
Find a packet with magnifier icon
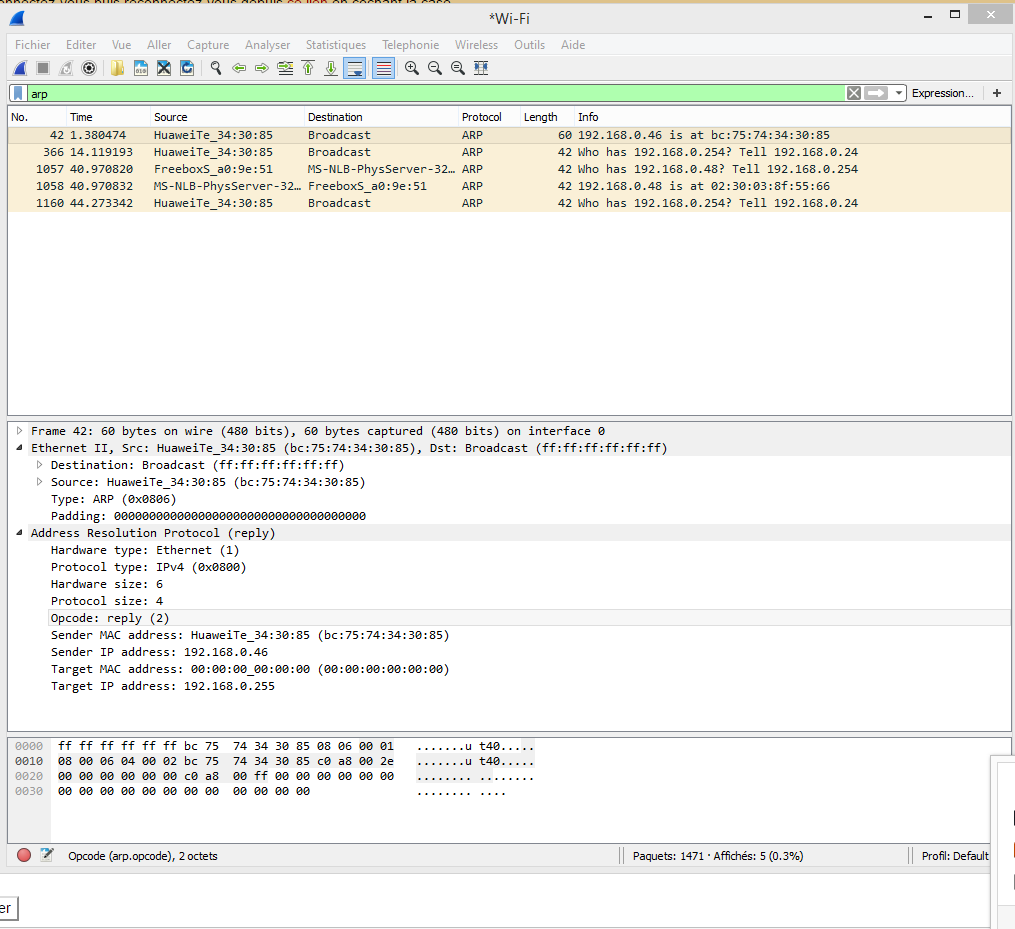point(216,68)
